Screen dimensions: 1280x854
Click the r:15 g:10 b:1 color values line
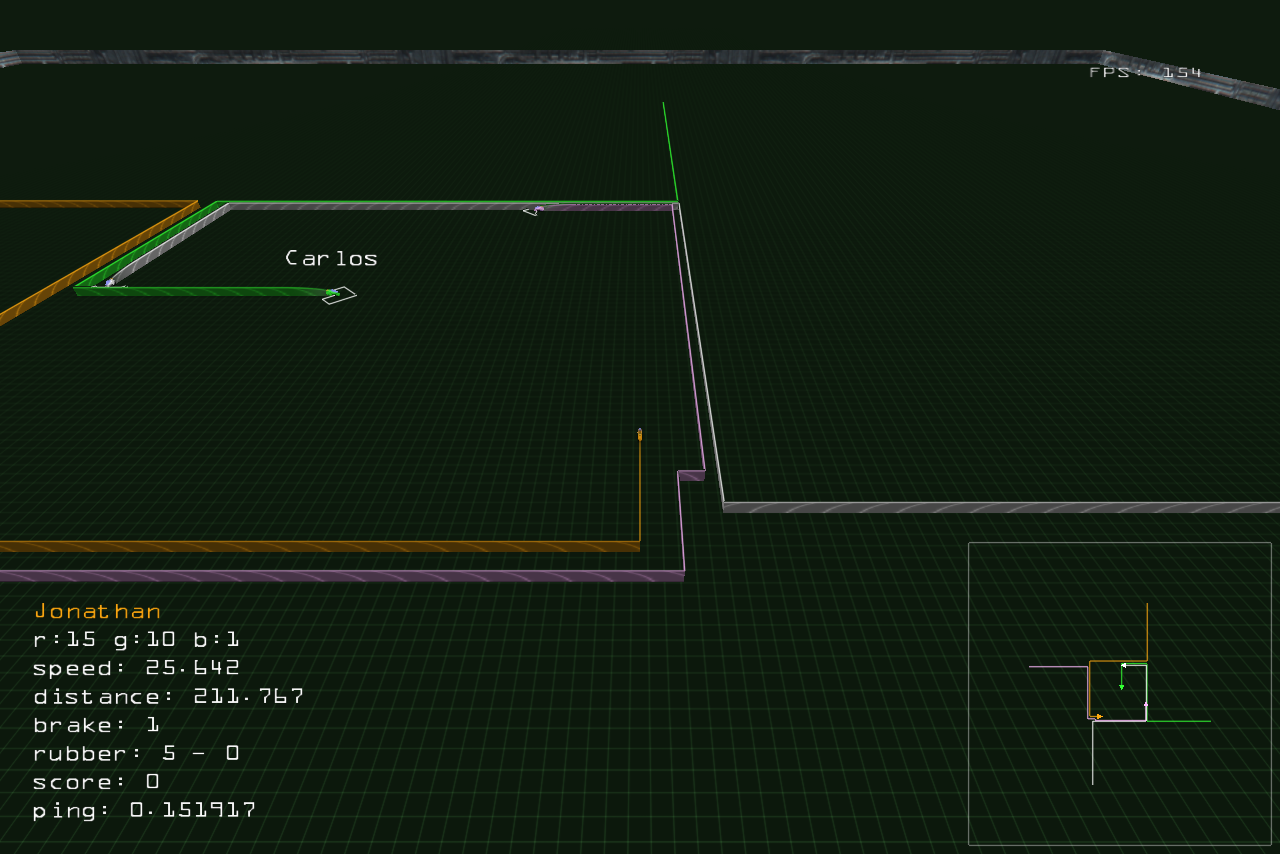point(136,639)
